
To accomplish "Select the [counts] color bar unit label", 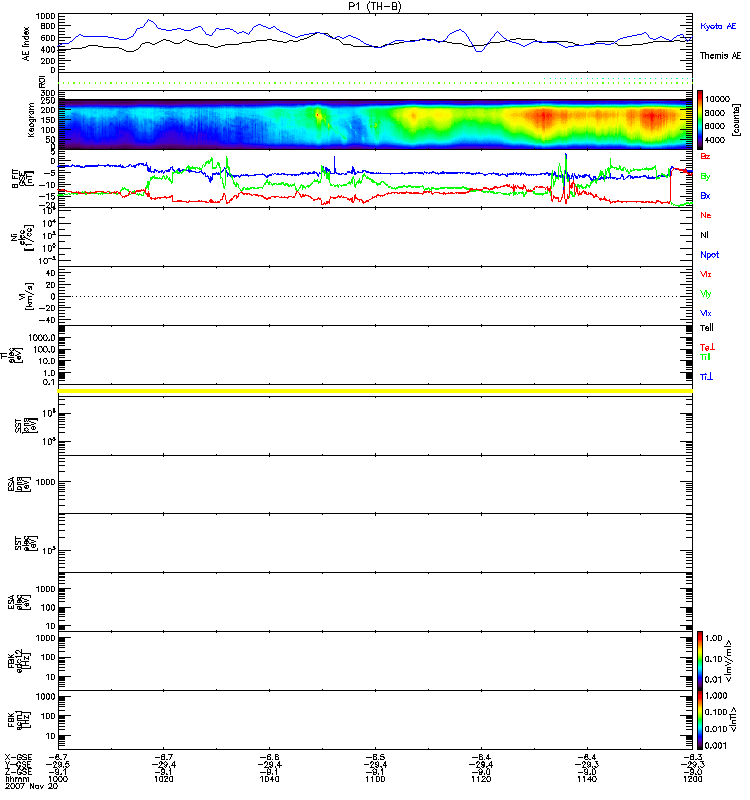I will pos(736,120).
